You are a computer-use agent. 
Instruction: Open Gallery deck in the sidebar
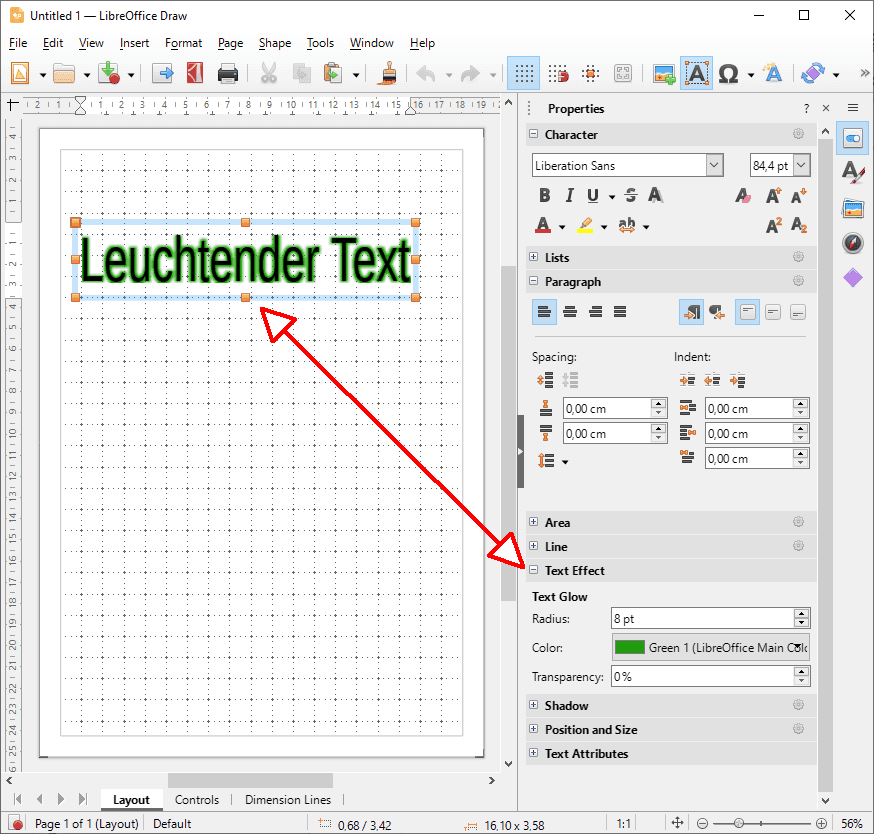click(853, 208)
